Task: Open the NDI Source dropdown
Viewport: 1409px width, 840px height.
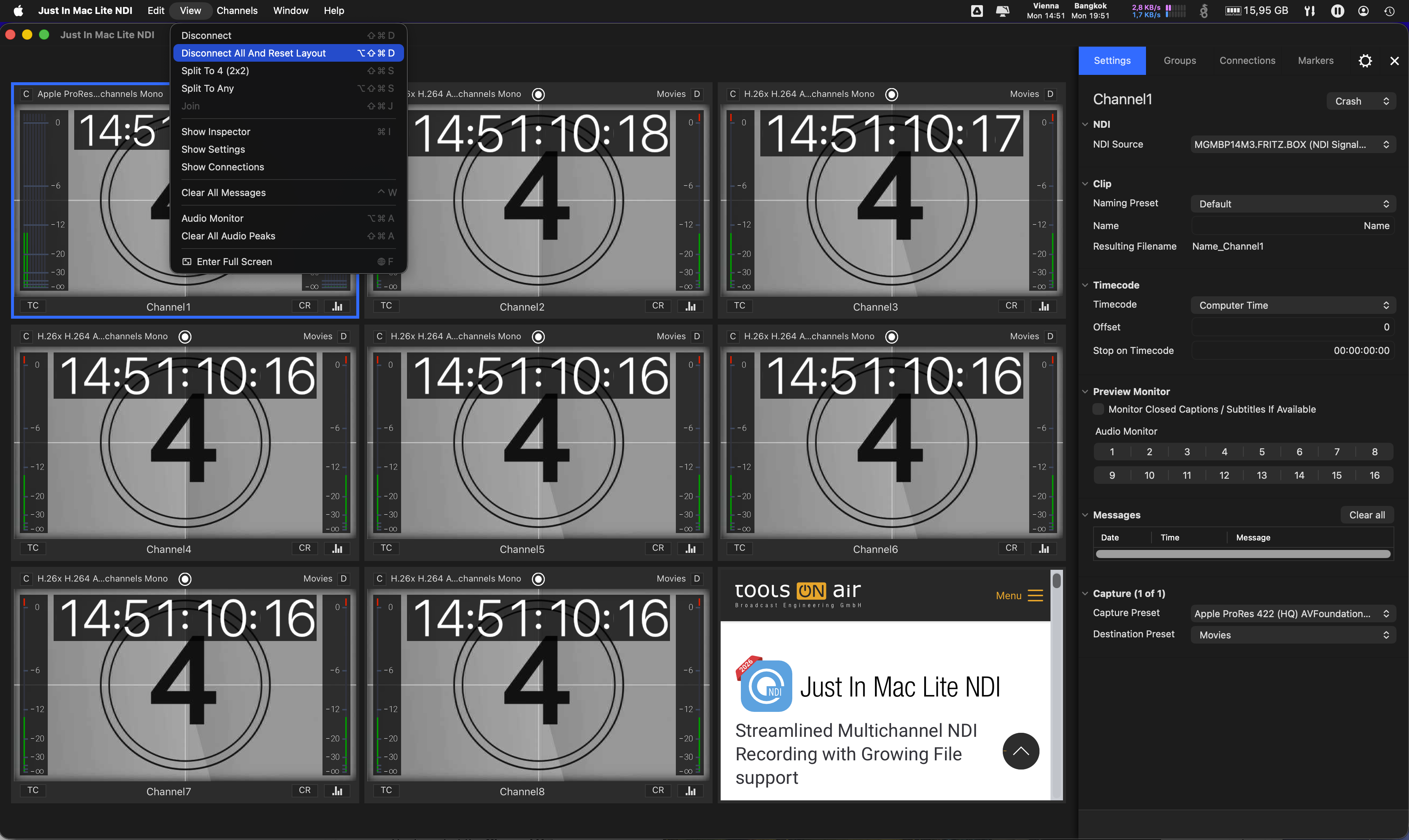Action: tap(1292, 144)
